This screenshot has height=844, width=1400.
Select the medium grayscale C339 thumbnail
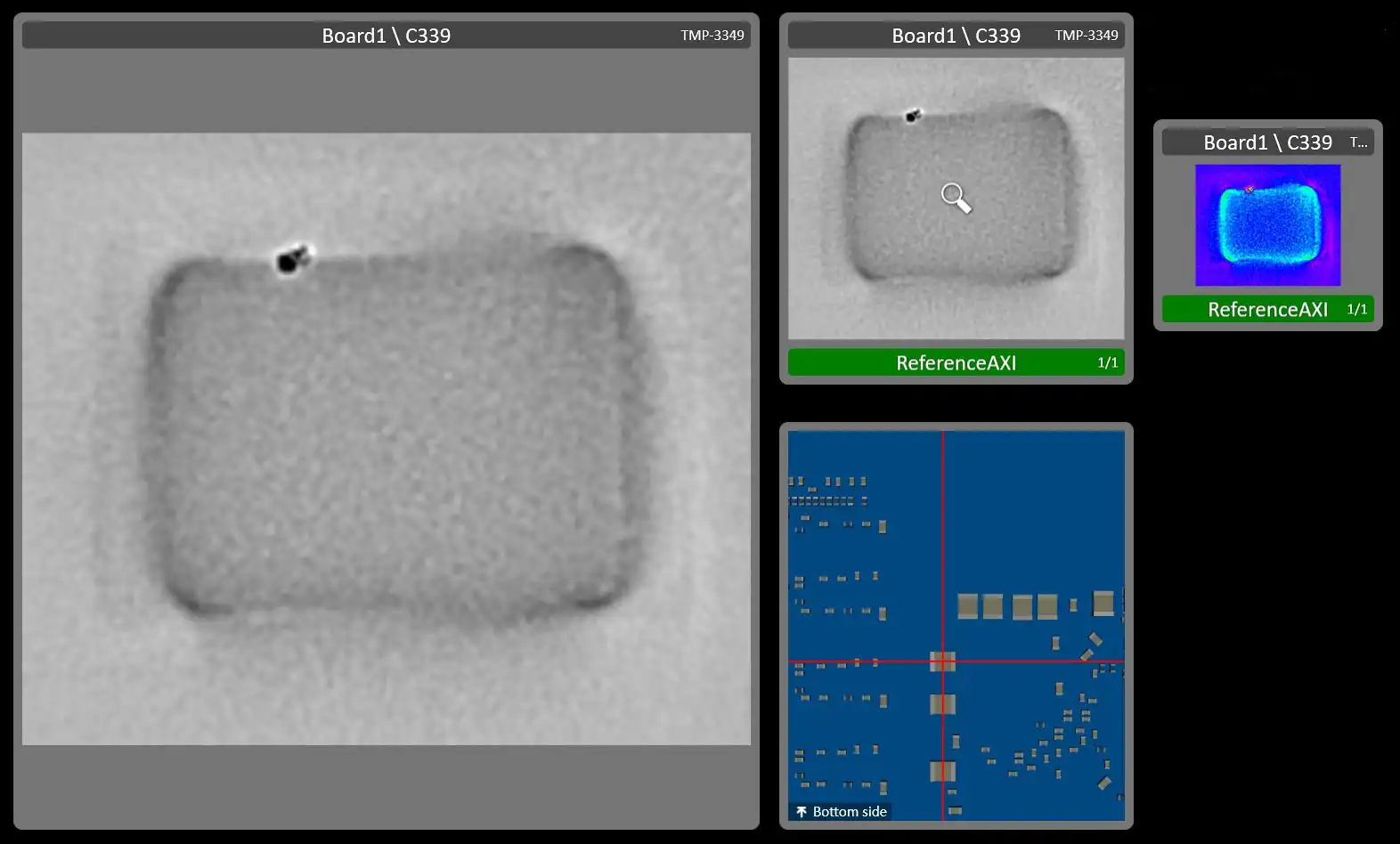point(956,199)
